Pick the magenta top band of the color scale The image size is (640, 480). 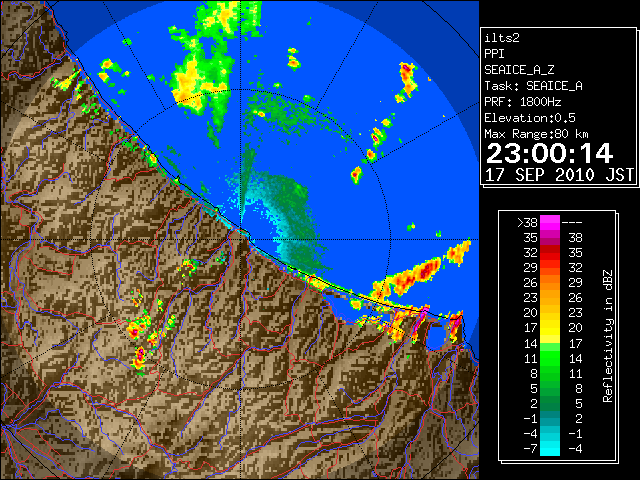tap(550, 223)
